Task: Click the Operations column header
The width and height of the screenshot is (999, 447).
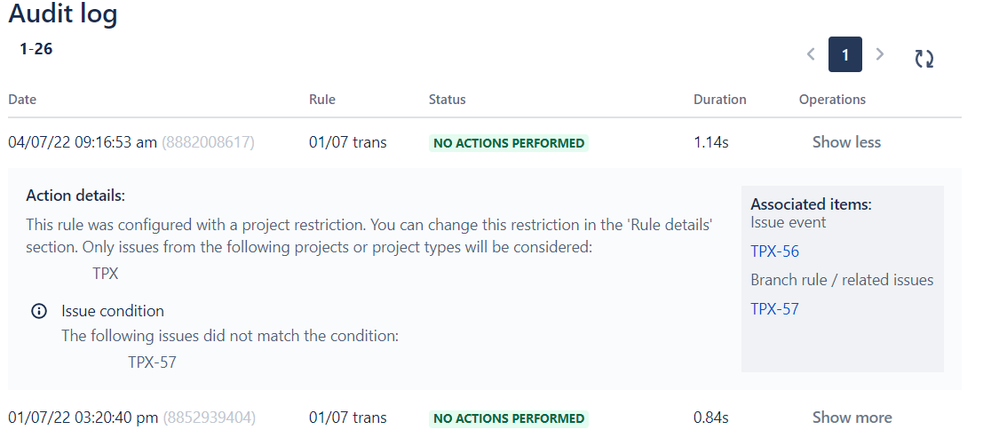Action: [832, 99]
